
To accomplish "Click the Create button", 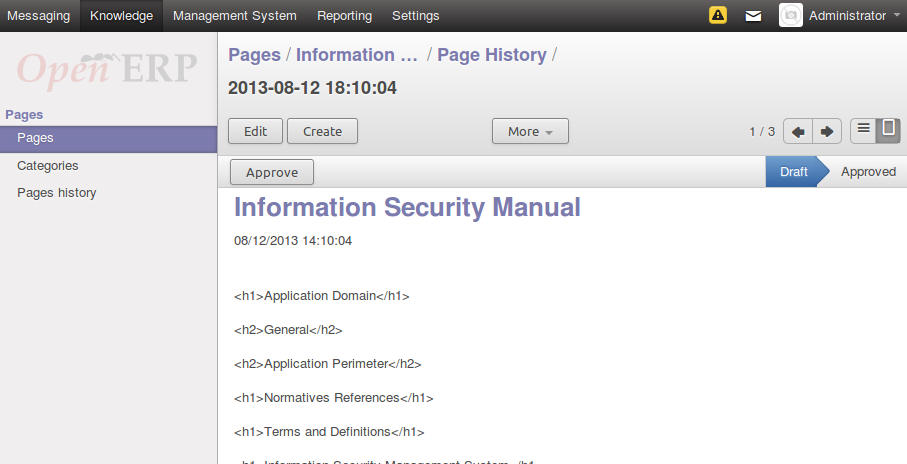I will coord(322,131).
